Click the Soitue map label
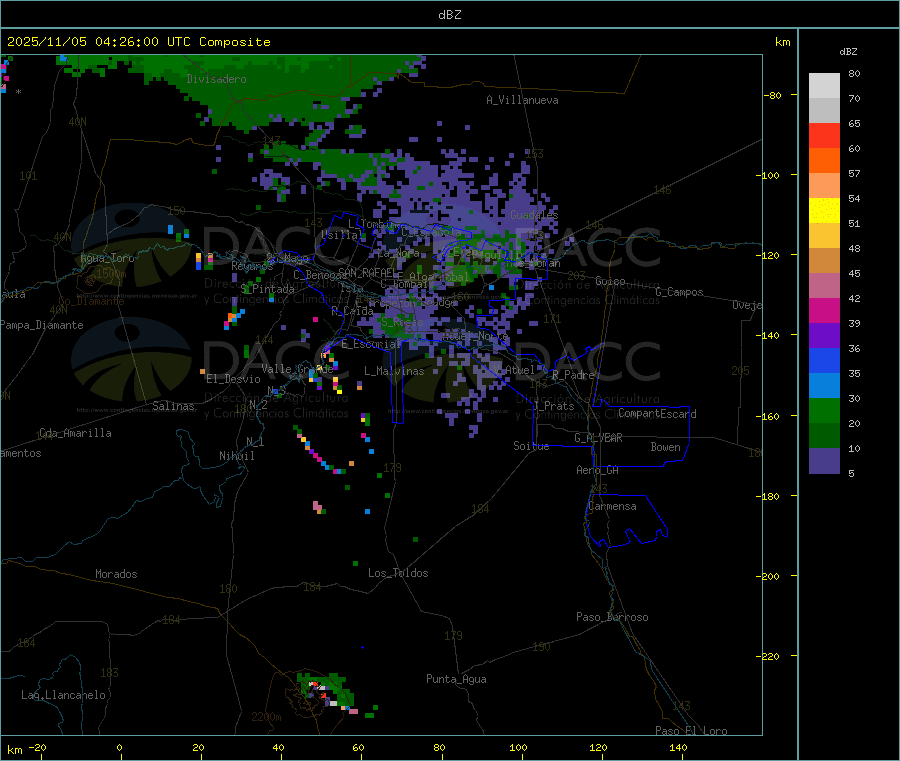The height and width of the screenshot is (761, 900). 531,446
